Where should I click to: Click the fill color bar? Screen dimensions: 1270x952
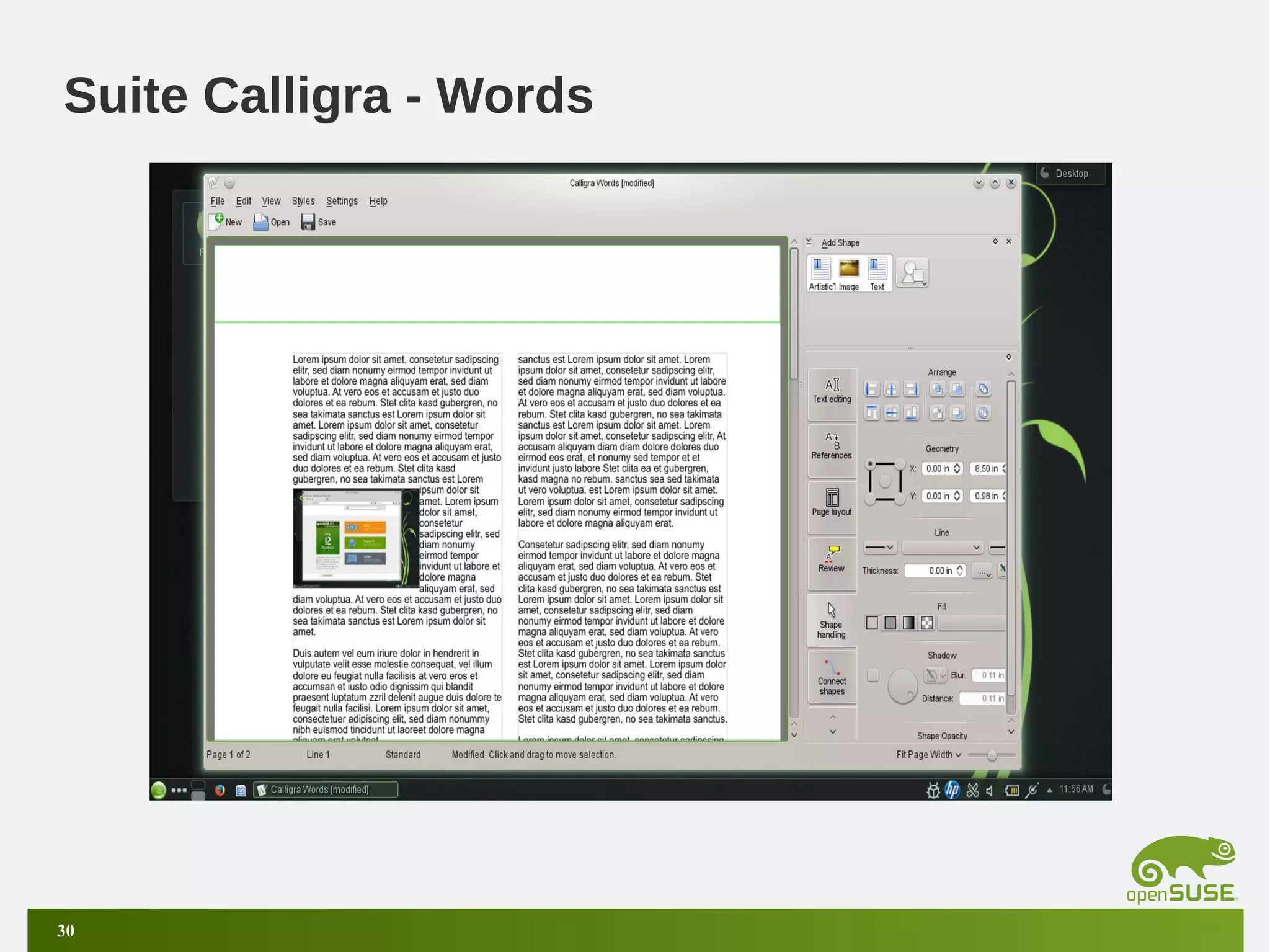(x=972, y=623)
